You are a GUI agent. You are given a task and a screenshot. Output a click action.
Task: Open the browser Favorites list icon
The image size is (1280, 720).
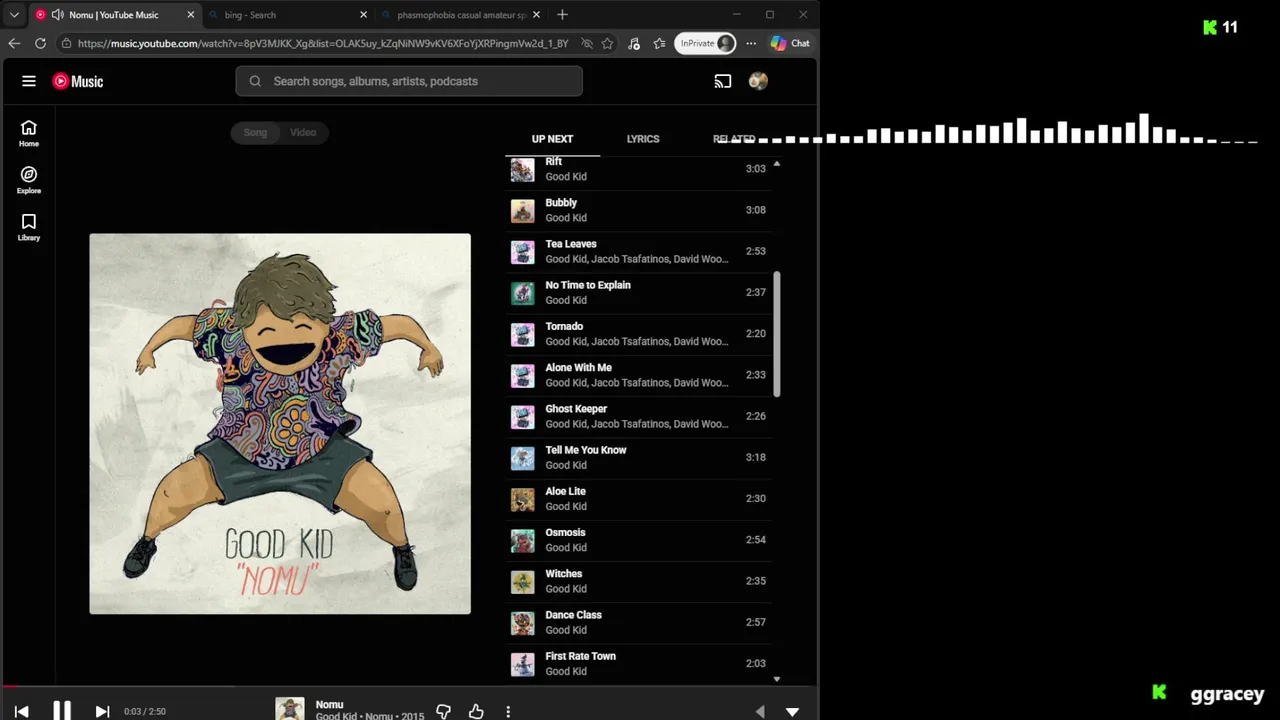[x=659, y=43]
